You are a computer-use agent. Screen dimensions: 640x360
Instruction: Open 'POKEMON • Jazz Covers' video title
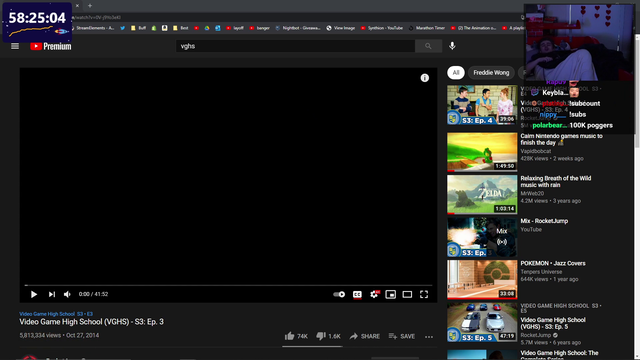553,263
